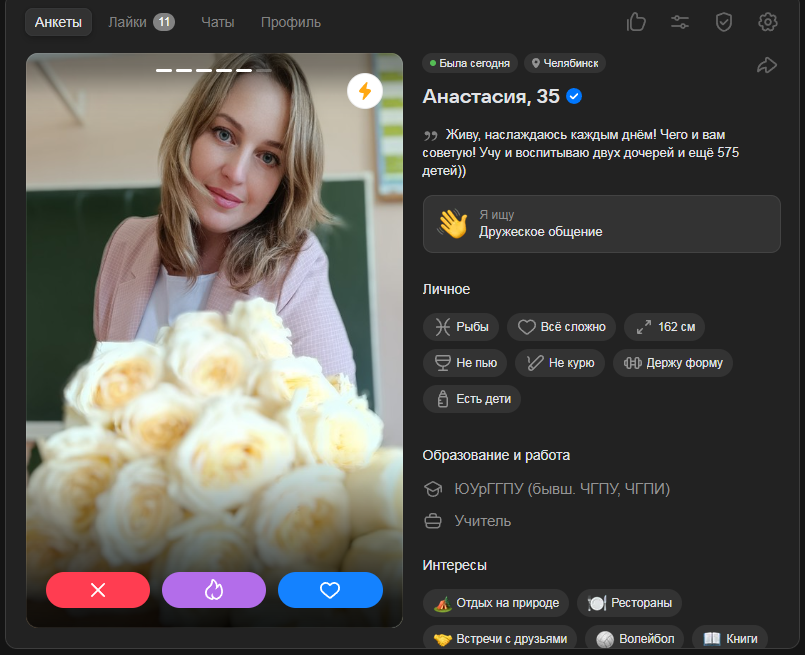This screenshot has width=805, height=655.
Task: Click the Дружеское общение card
Action: tap(601, 224)
